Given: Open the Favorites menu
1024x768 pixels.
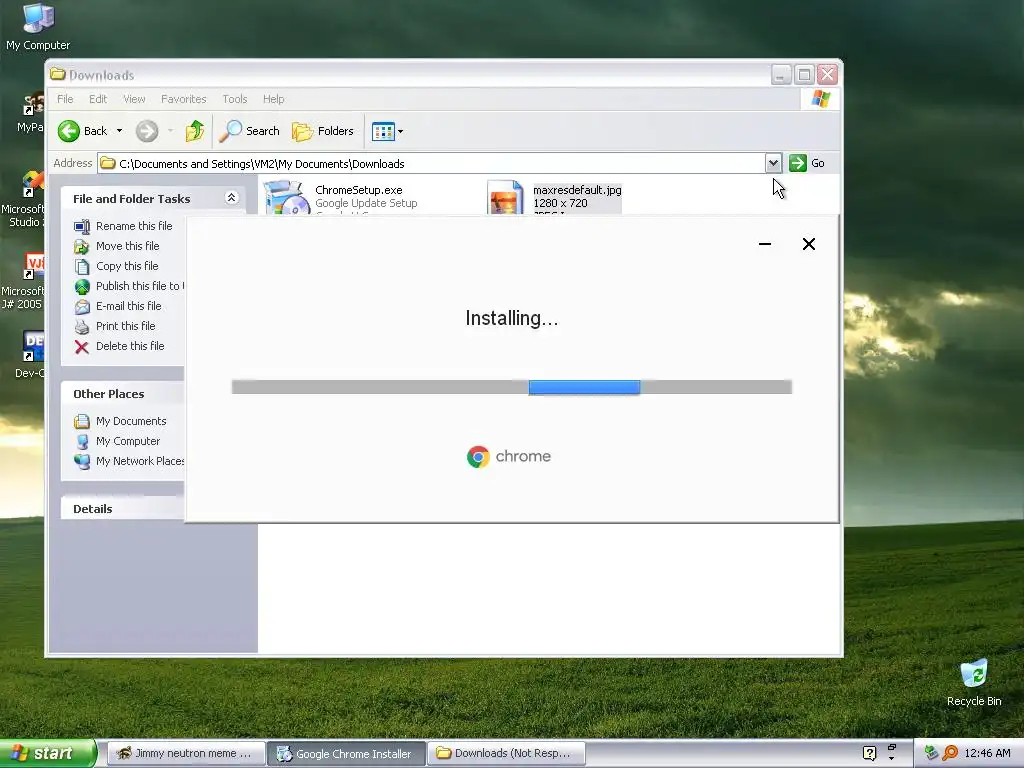Looking at the screenshot, I should click(184, 99).
